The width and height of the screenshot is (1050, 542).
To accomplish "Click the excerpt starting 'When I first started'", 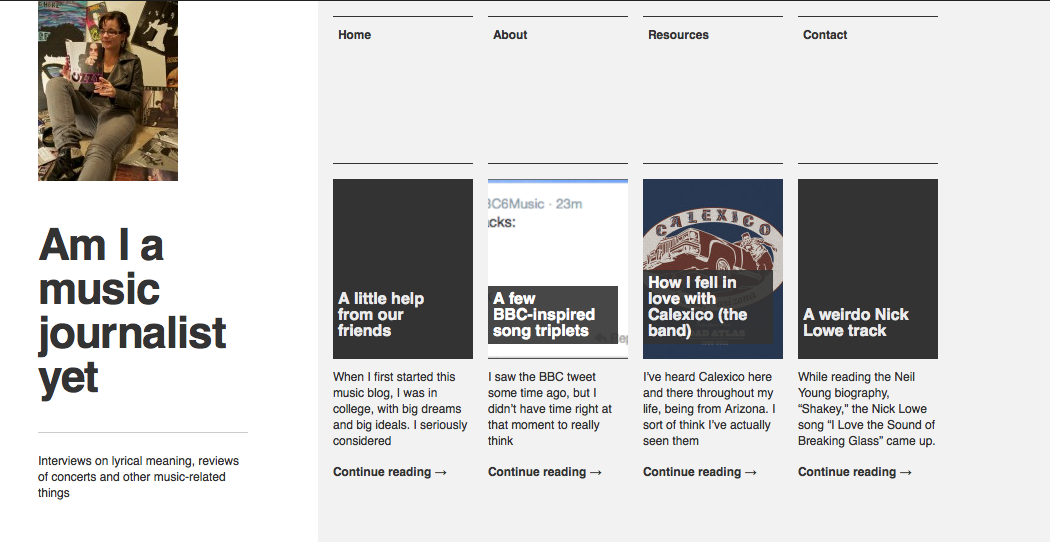I will 400,409.
